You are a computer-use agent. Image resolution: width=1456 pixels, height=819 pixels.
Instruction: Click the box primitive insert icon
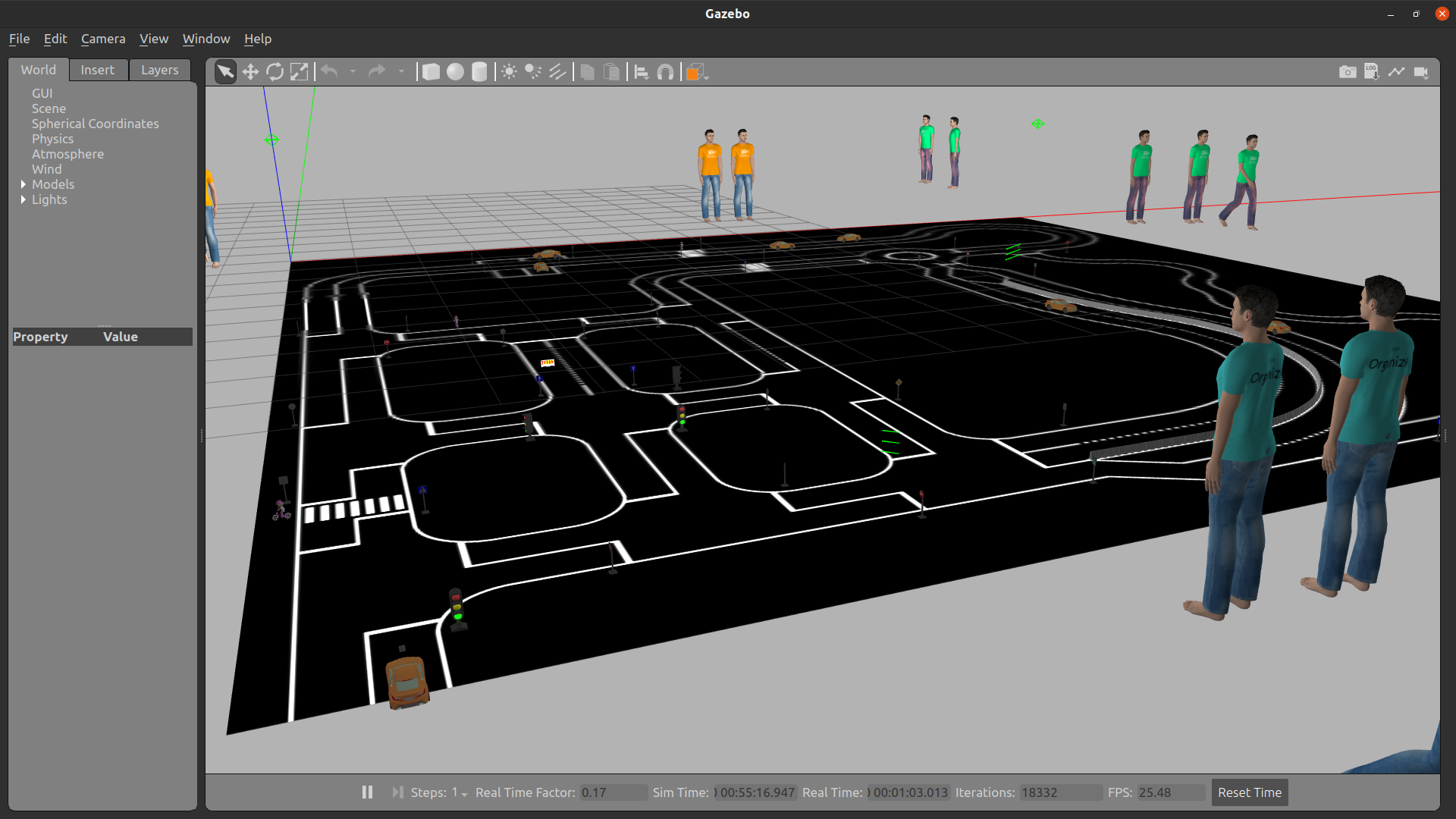pyautogui.click(x=431, y=72)
